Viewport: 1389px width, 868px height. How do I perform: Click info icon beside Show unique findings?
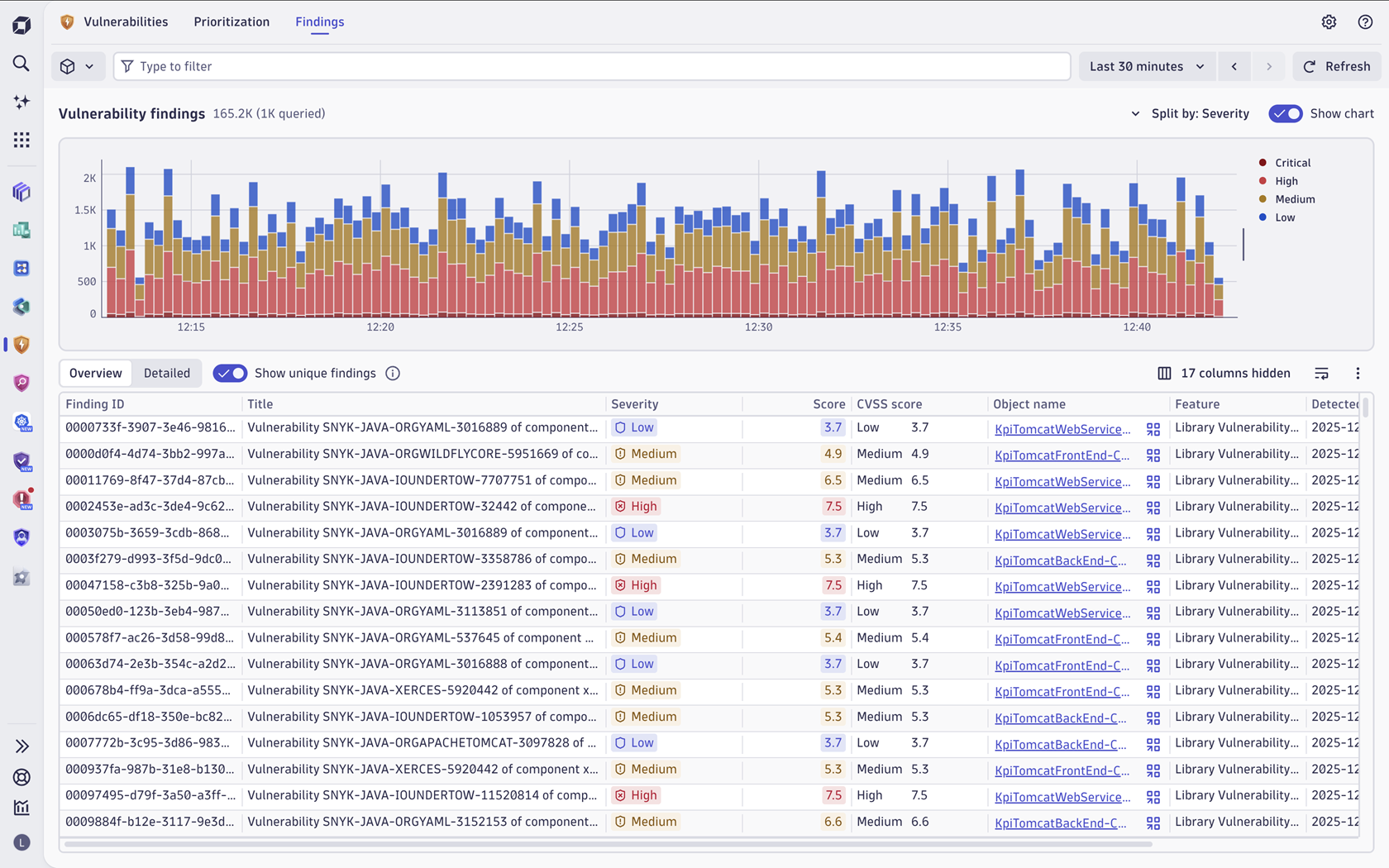[393, 374]
